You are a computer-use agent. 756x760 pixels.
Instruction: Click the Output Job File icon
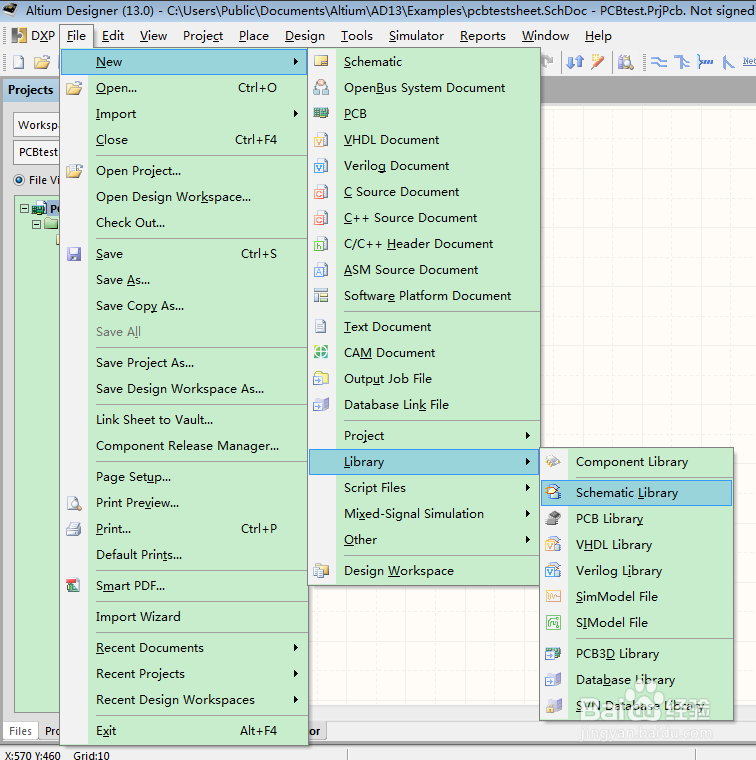coord(321,379)
